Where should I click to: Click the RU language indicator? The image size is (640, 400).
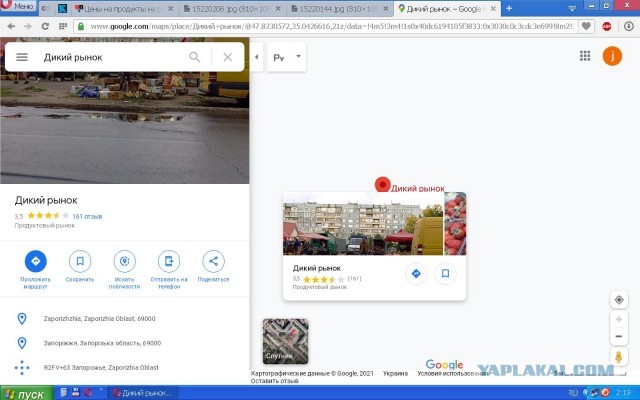(573, 393)
